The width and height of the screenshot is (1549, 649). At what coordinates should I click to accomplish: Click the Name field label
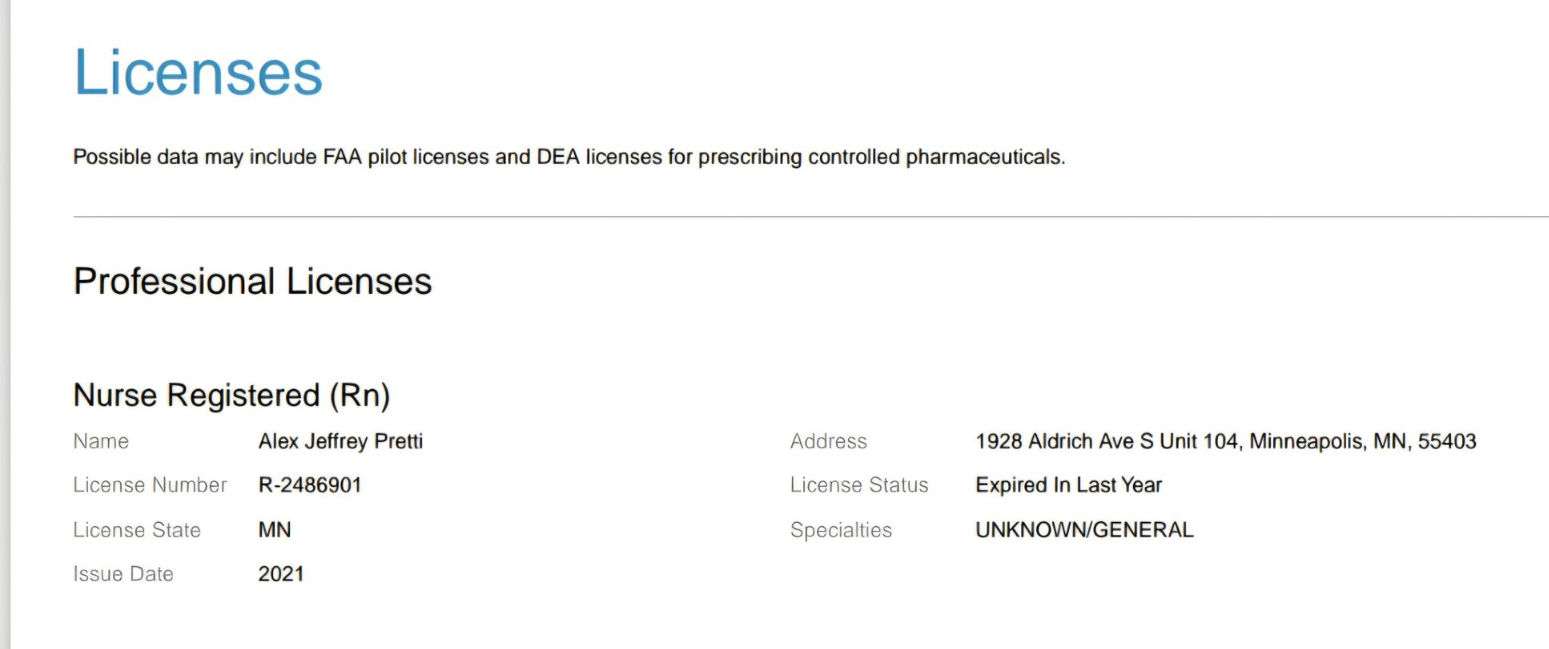point(101,441)
